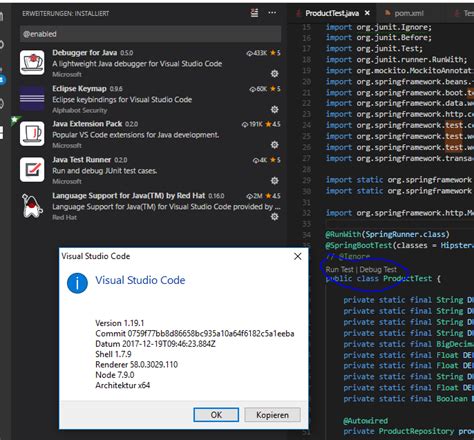
Task: Click the public class ProductTest declaration
Action: [383, 279]
